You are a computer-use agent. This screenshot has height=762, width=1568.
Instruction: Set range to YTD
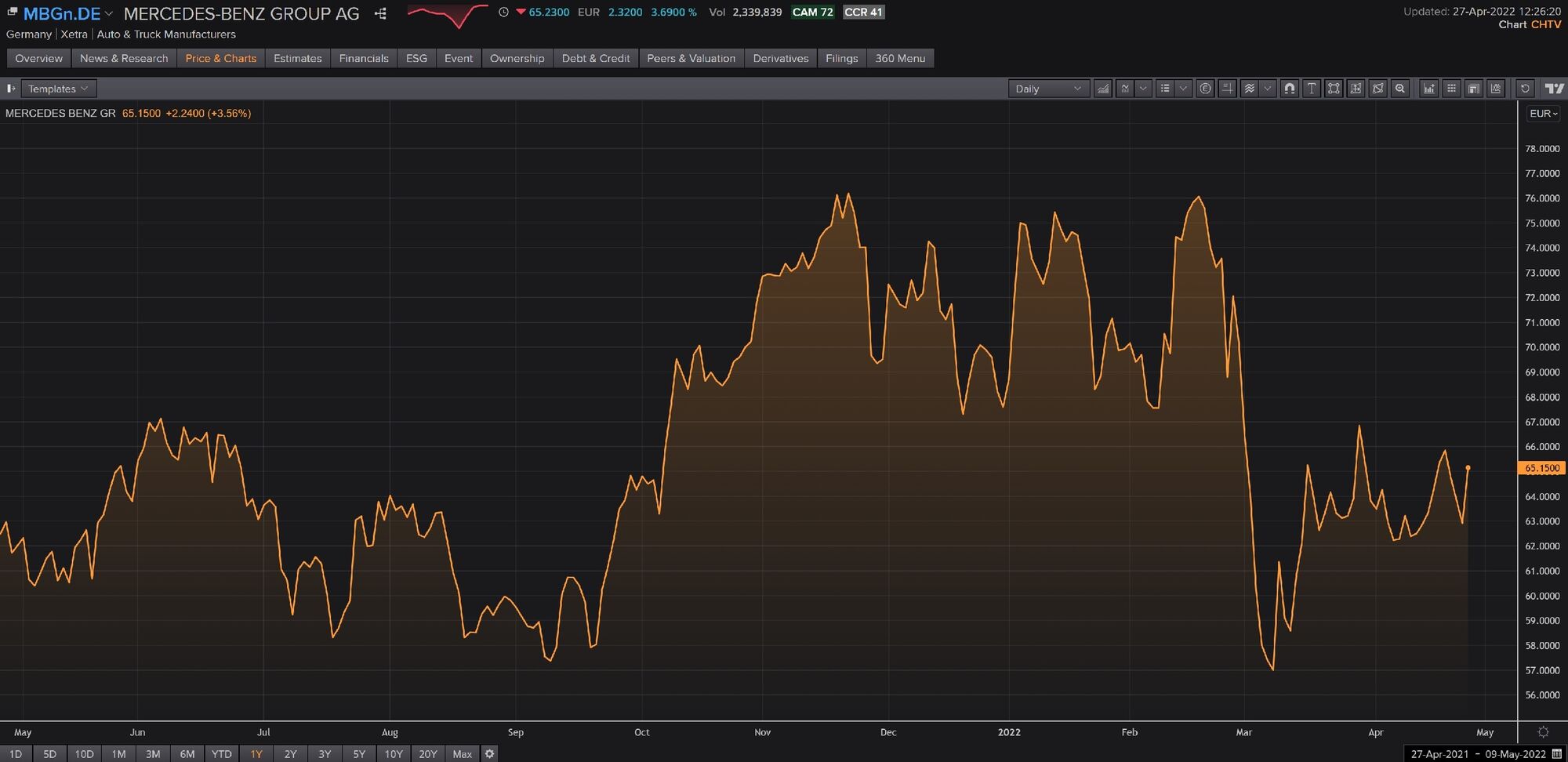click(222, 754)
